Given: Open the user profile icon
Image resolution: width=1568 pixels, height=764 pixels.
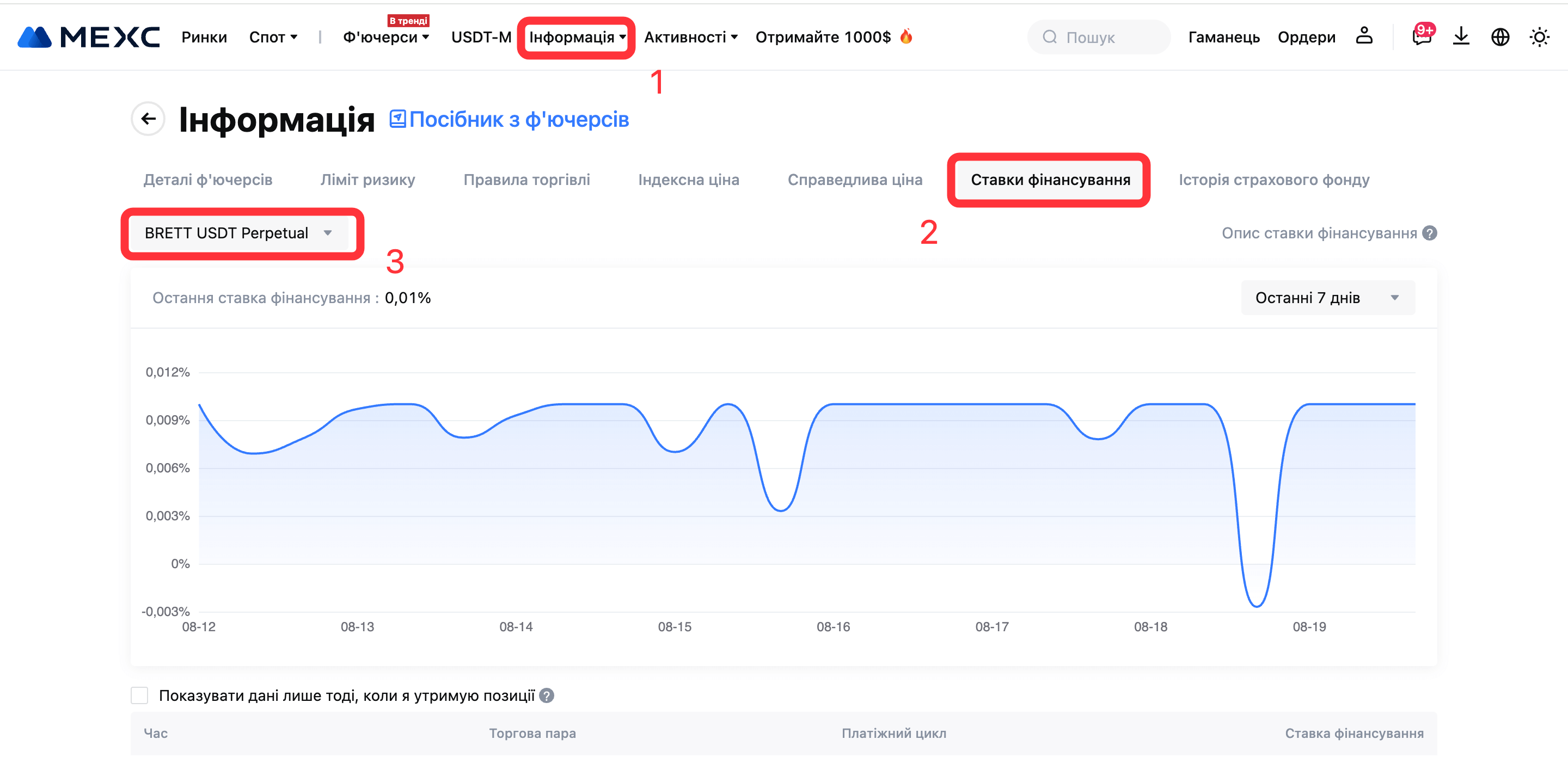Looking at the screenshot, I should (x=1363, y=36).
